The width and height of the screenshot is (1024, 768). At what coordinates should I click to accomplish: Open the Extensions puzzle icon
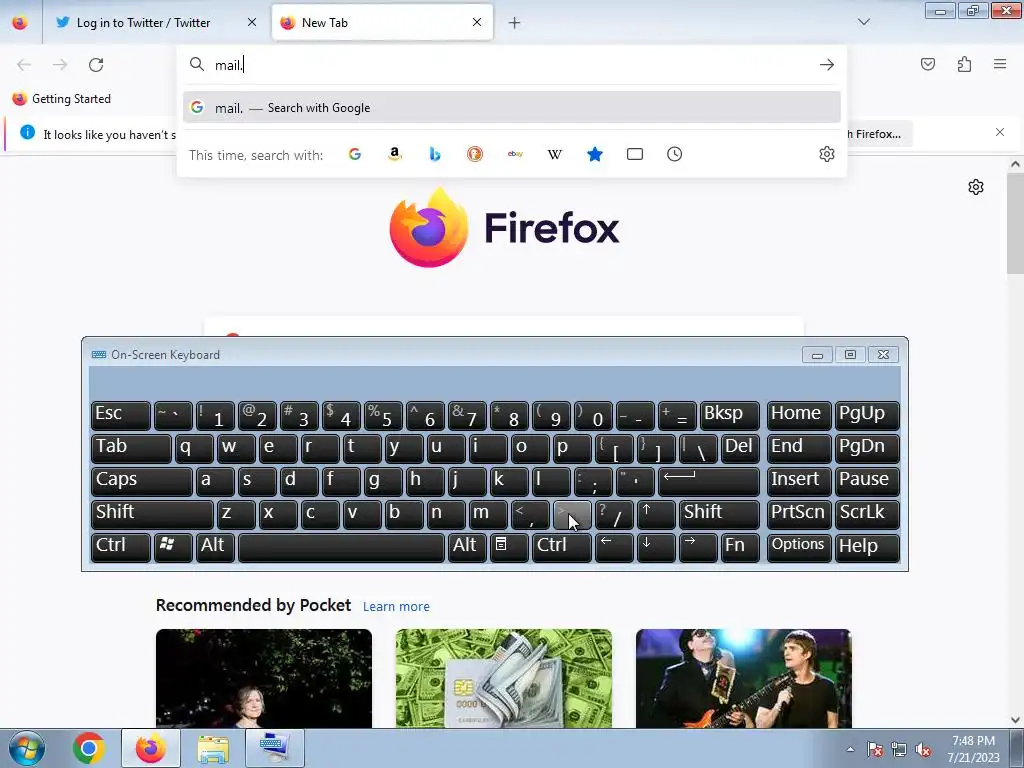(965, 64)
